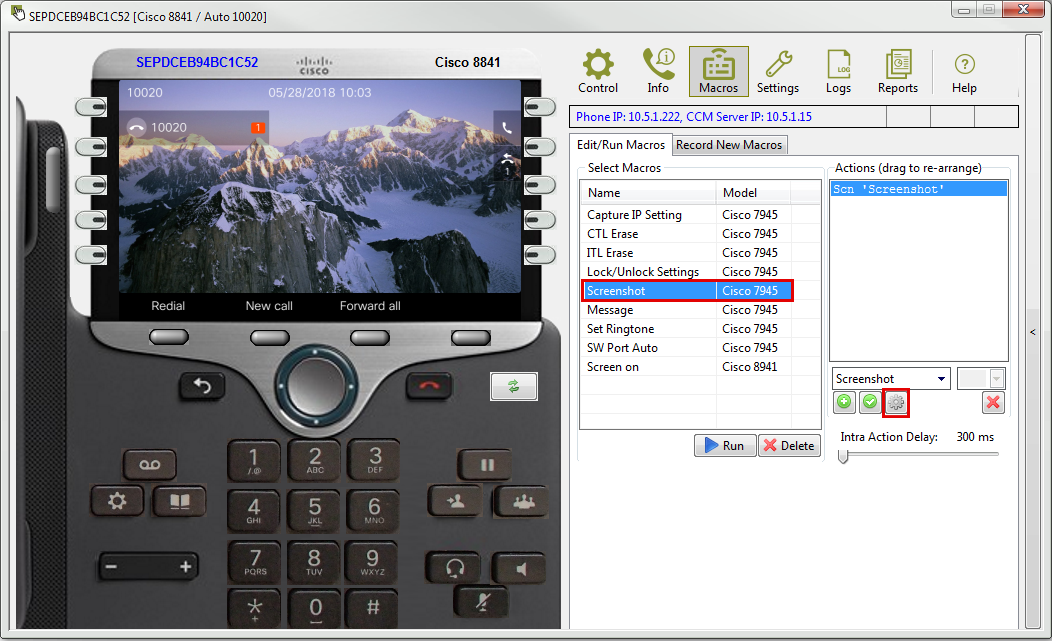Switch to Edit/Run Macros tab
Image resolution: width=1052 pixels, height=641 pixels.
point(621,145)
